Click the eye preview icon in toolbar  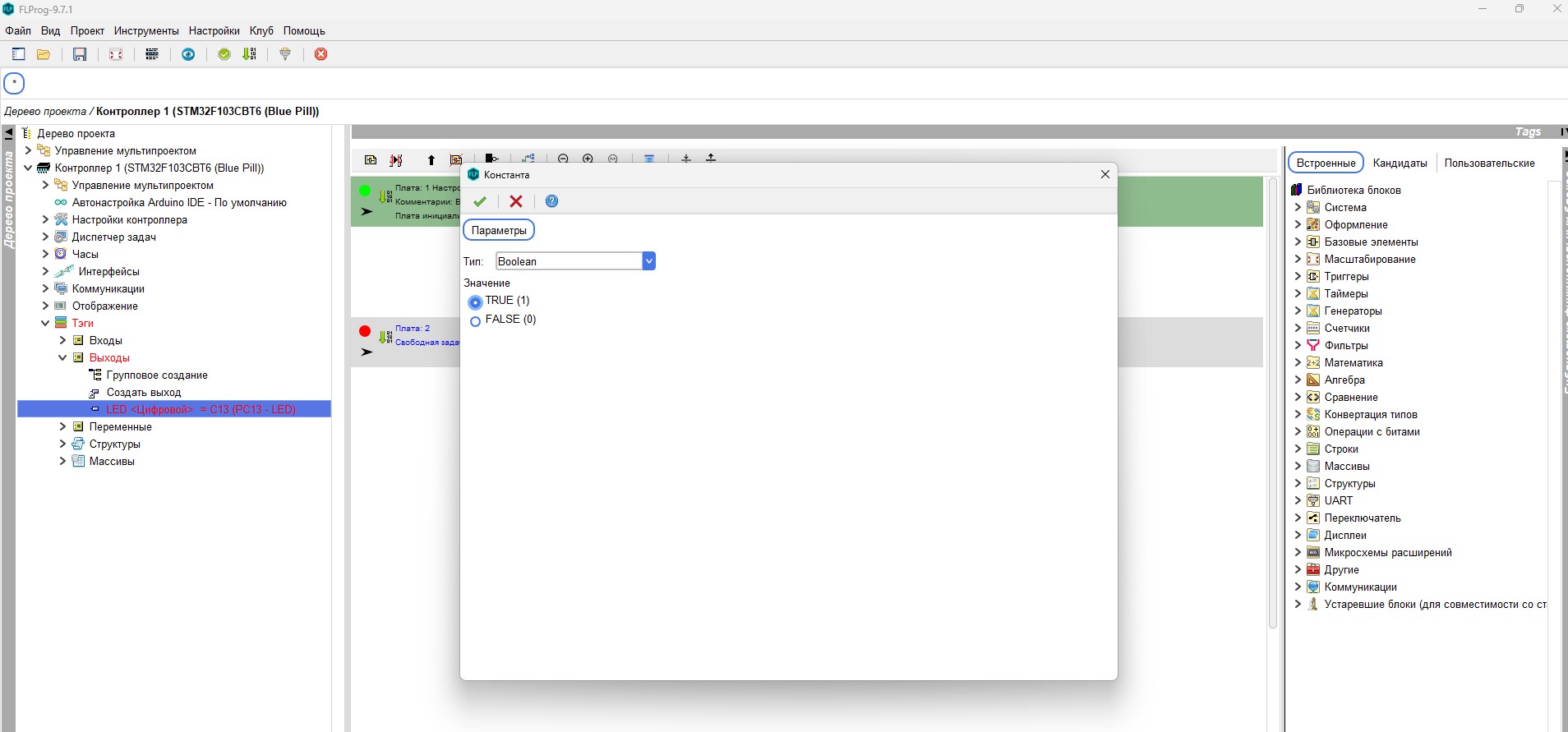(188, 54)
